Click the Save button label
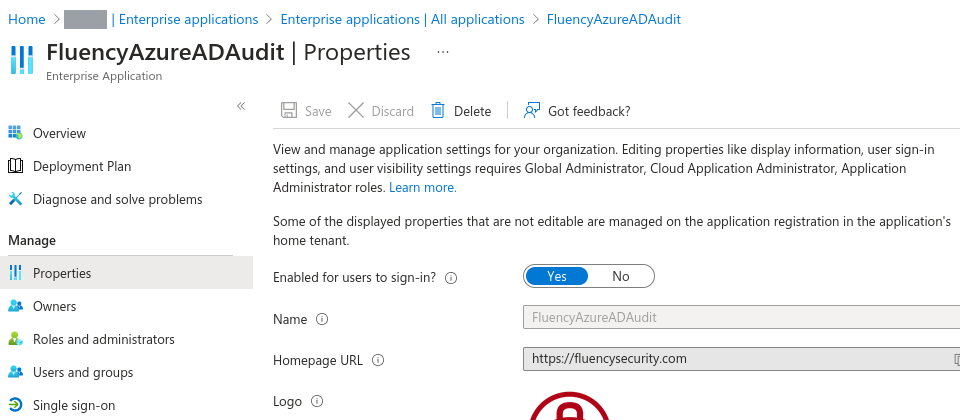 (x=318, y=111)
